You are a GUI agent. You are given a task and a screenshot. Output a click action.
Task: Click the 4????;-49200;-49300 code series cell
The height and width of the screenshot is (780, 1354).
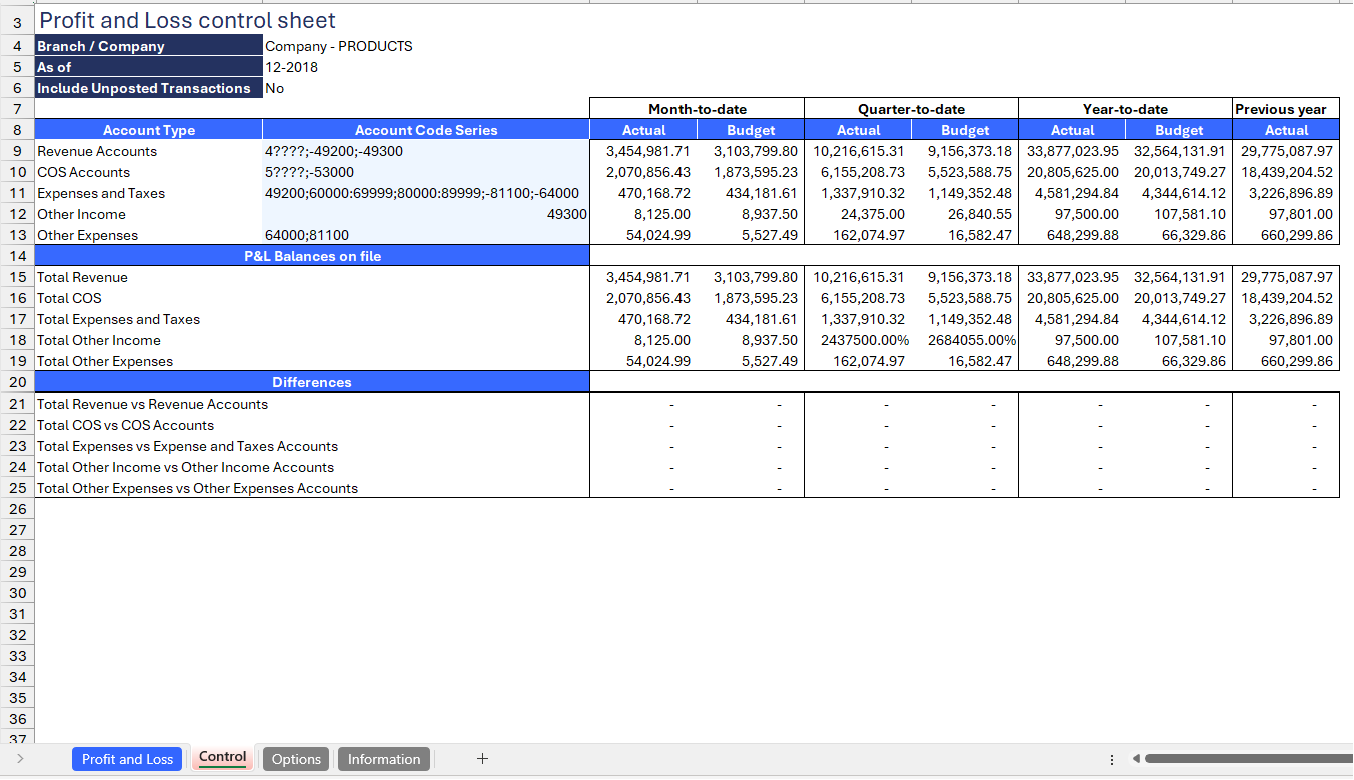click(426, 151)
